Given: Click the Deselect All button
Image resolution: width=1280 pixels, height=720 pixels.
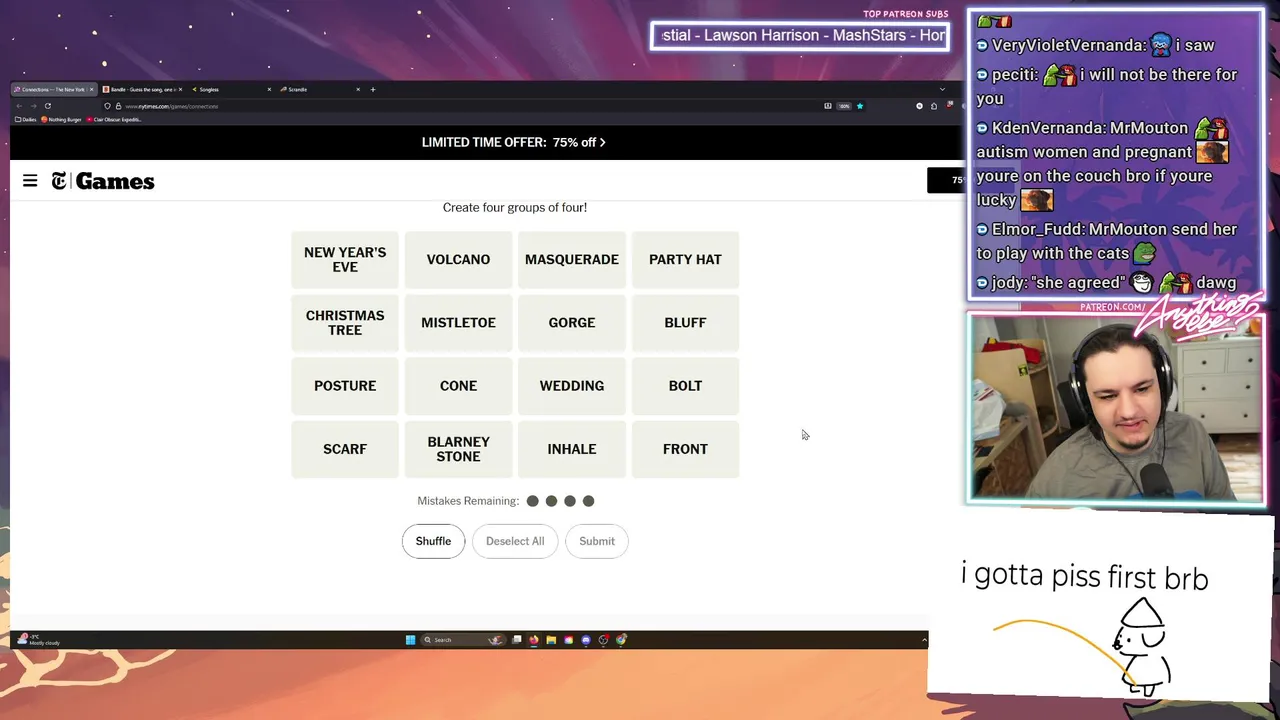Looking at the screenshot, I should tap(515, 541).
